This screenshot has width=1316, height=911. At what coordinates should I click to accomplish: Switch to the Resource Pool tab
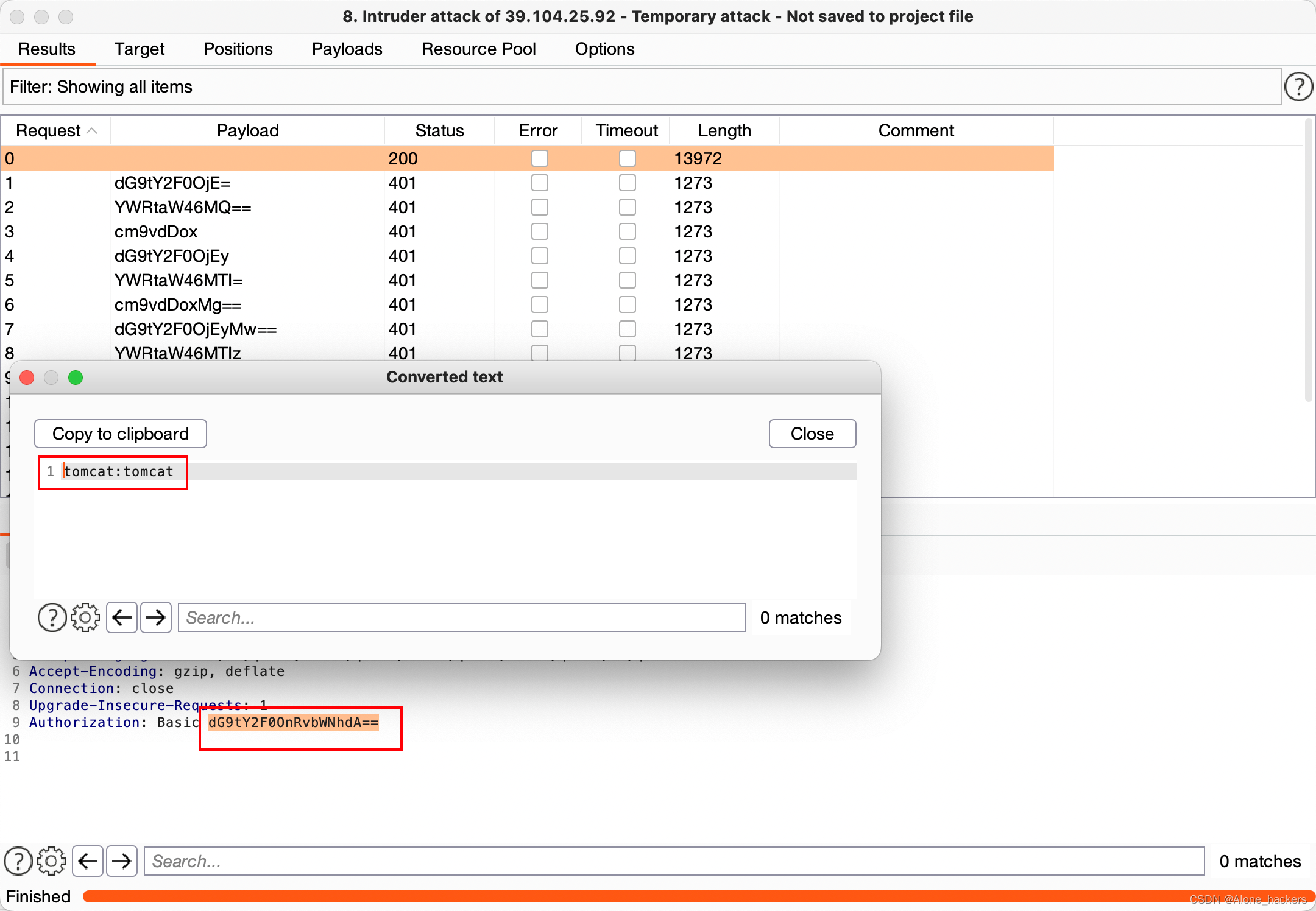[478, 49]
